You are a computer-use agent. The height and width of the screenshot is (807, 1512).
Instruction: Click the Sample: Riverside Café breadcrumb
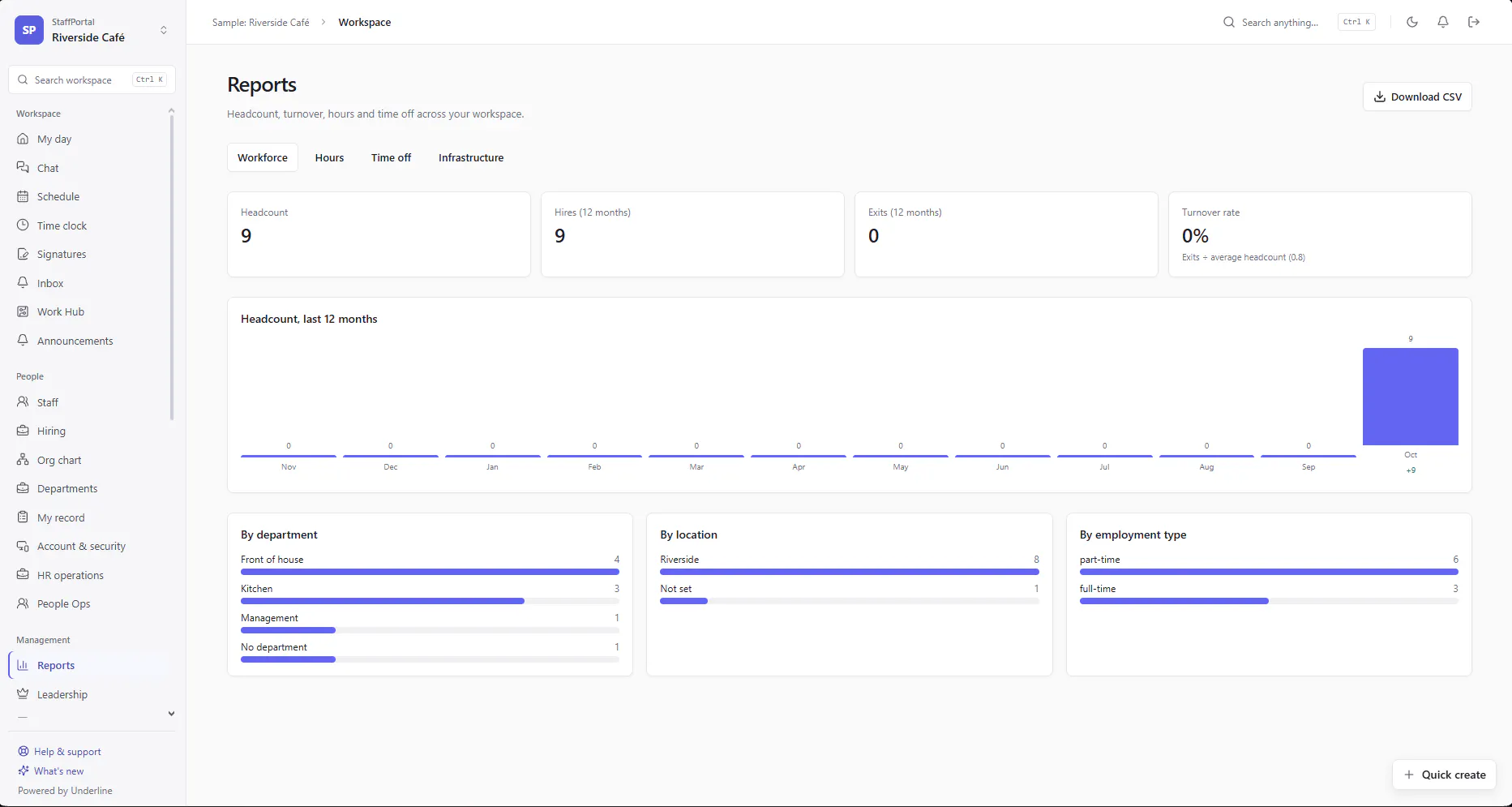pos(261,23)
